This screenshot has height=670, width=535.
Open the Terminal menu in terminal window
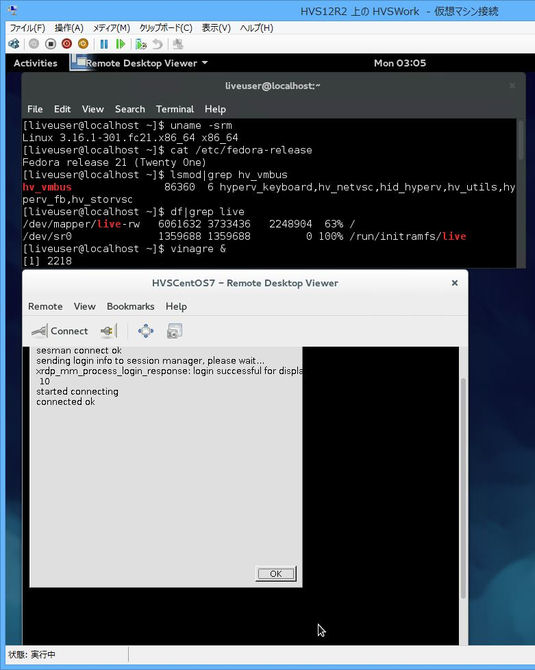coord(175,109)
